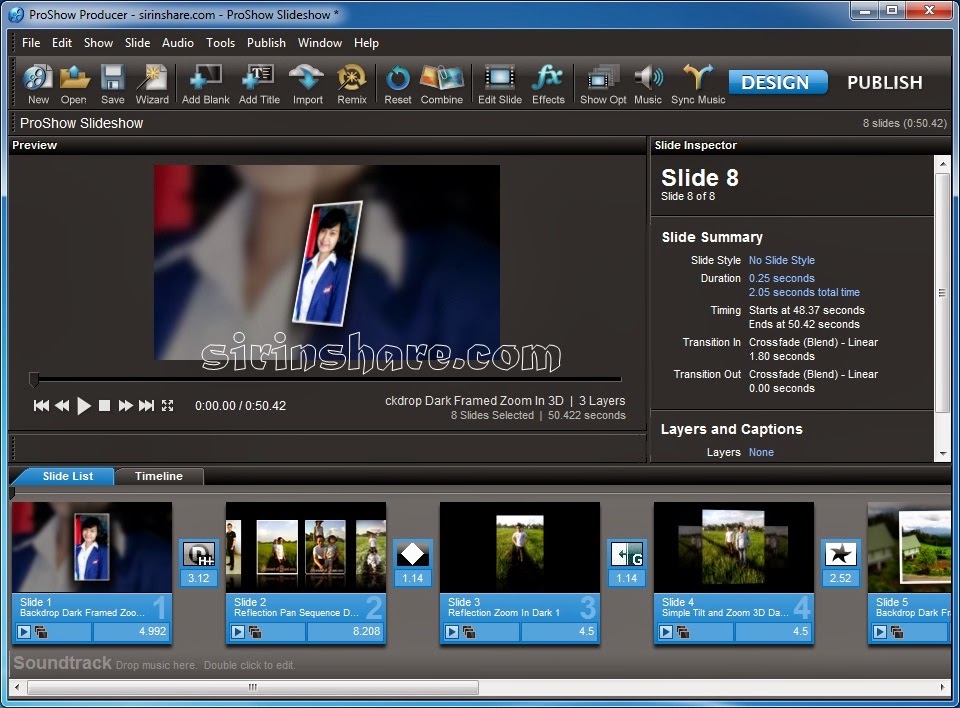Open the Effects (fx) tool
The height and width of the screenshot is (708, 960).
tap(548, 84)
